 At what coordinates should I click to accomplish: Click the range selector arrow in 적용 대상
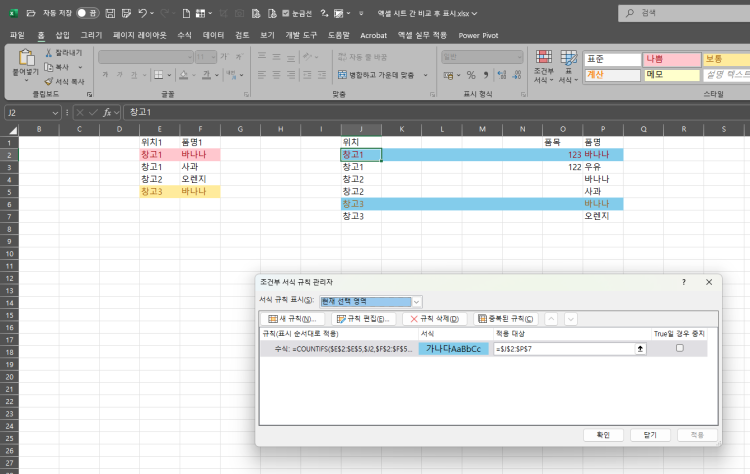pyautogui.click(x=641, y=349)
